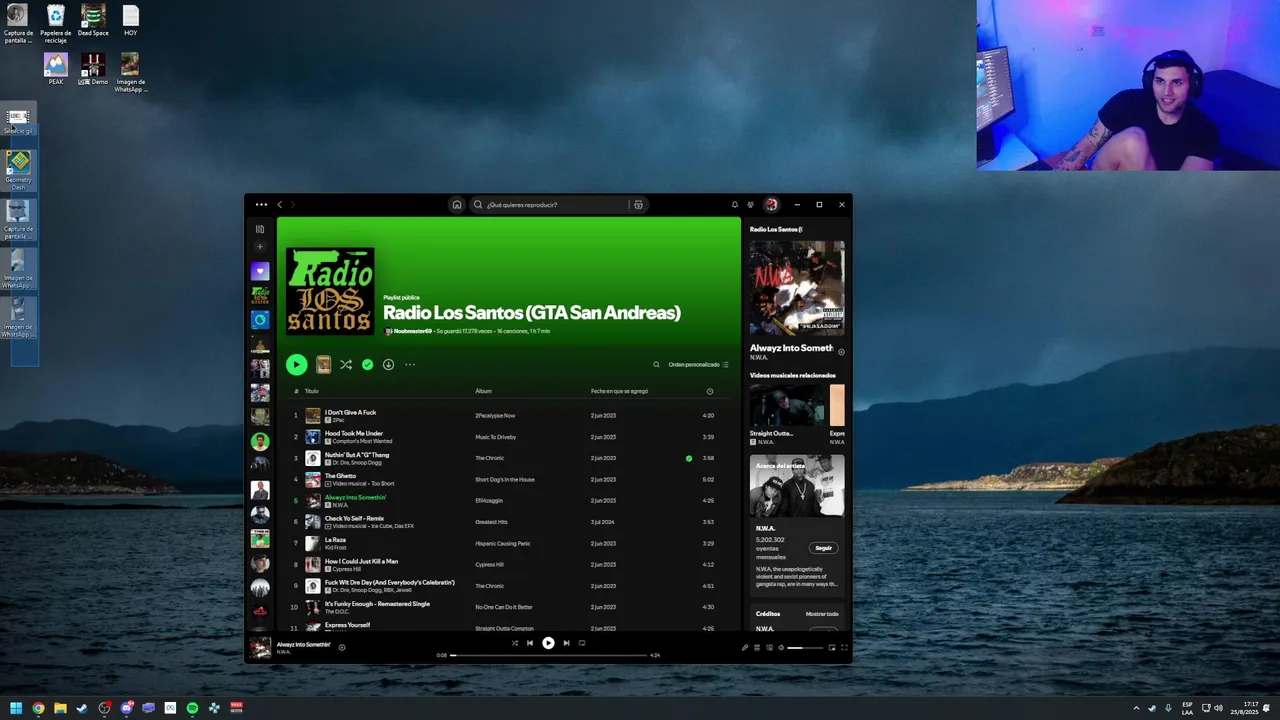Switch to full-screen view

pos(843,647)
